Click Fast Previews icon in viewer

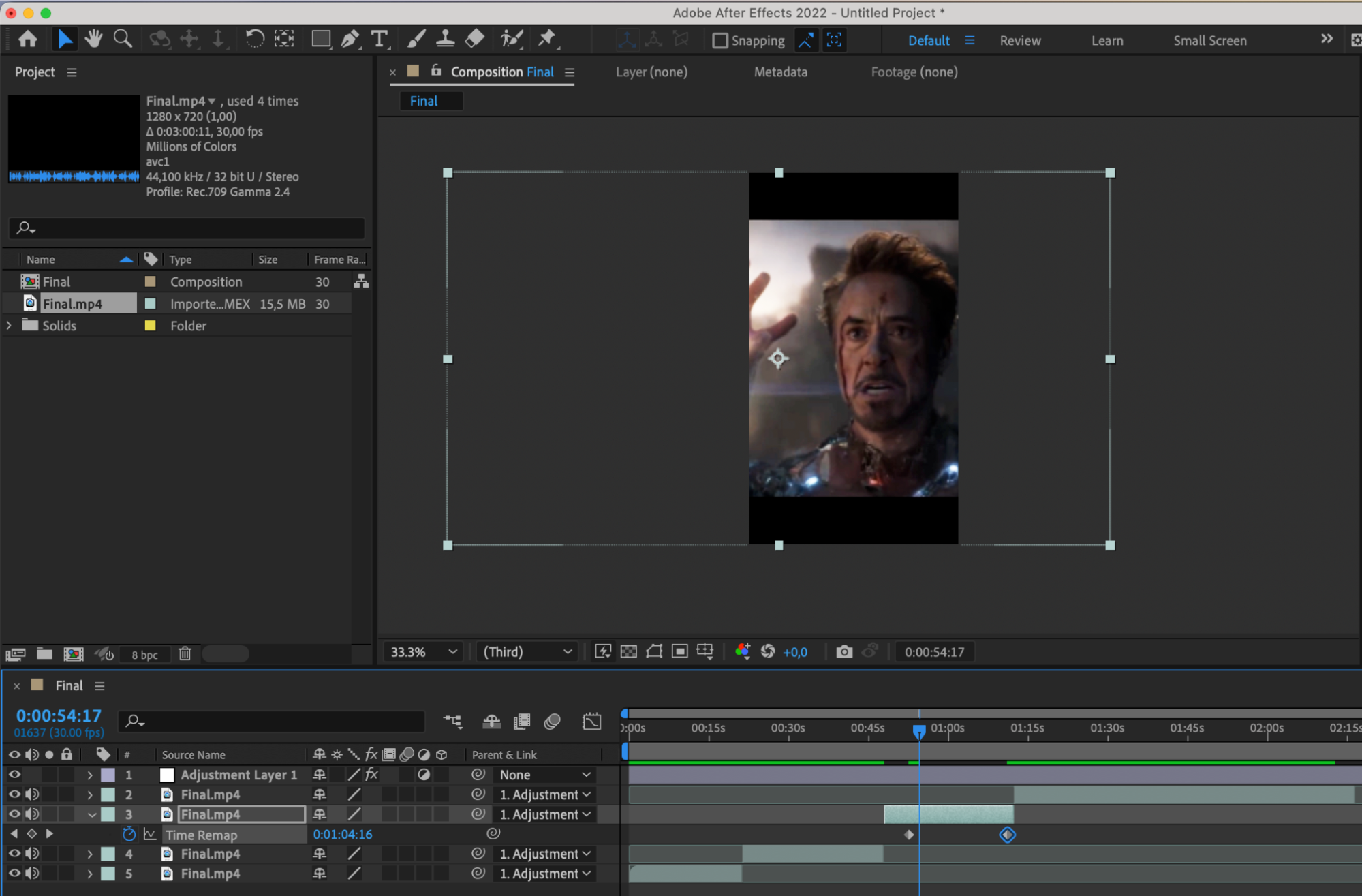(603, 652)
